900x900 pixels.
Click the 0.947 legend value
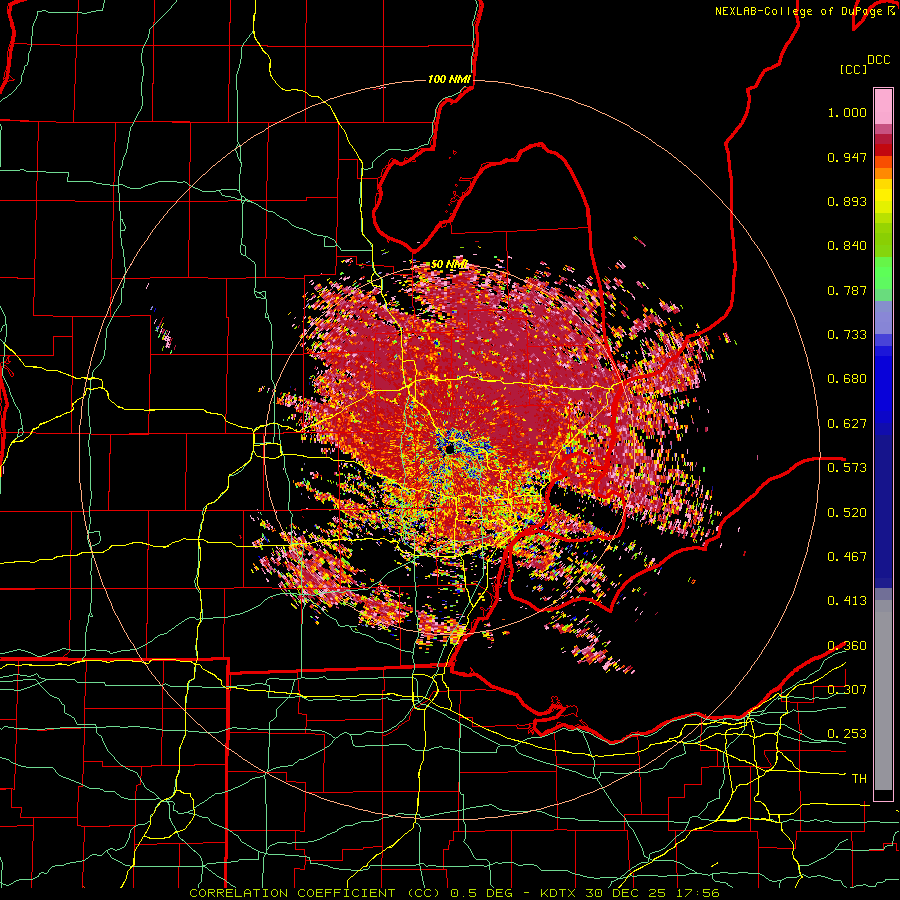click(847, 157)
